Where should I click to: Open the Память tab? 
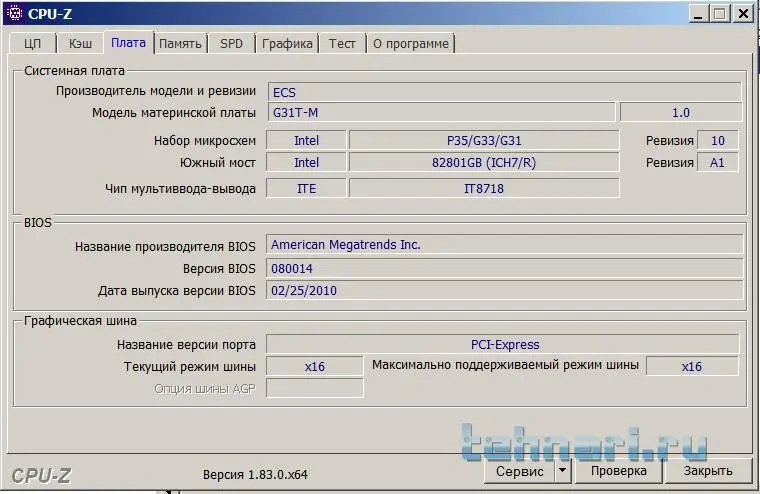pos(180,44)
